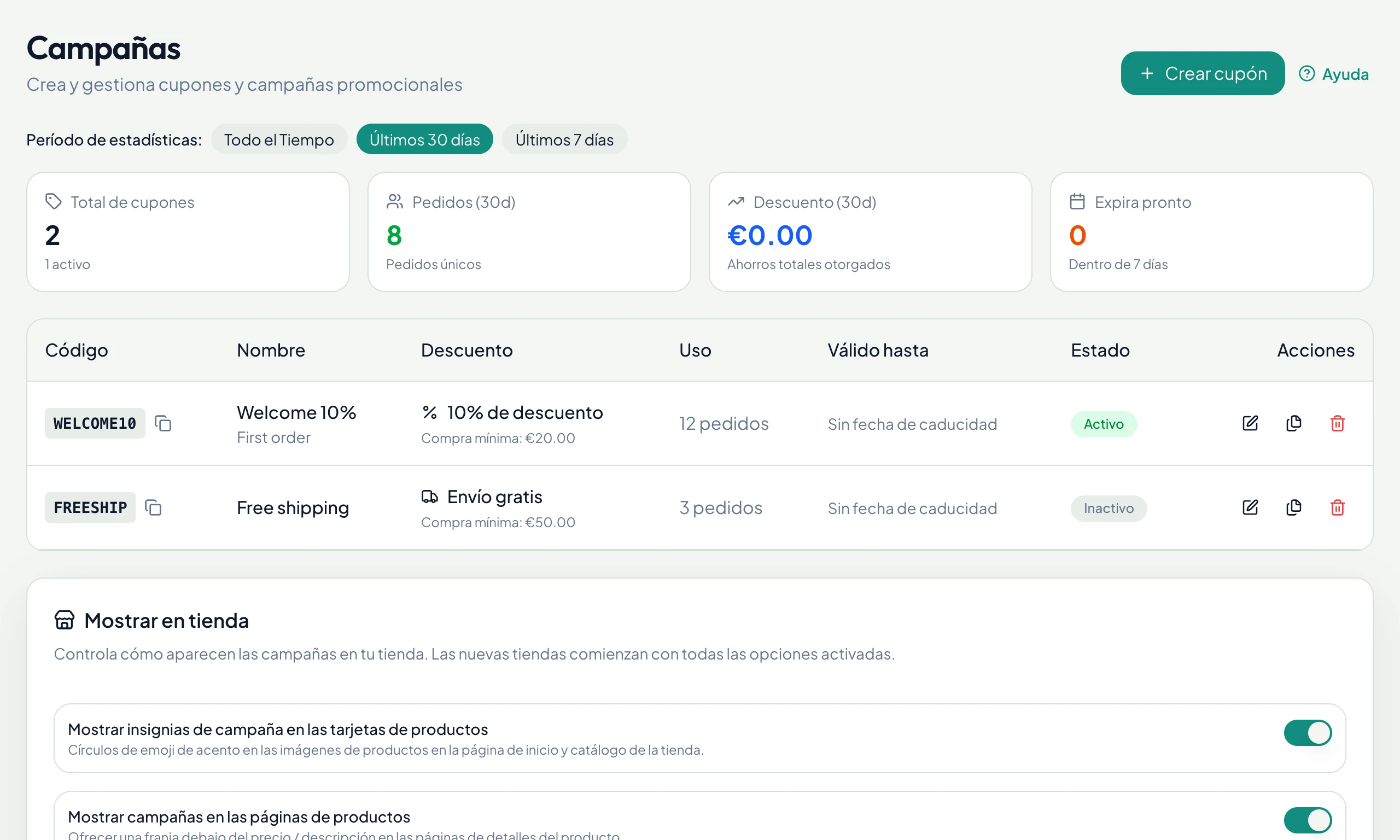Click the 12 pedidos usage cell
Image resolution: width=1400 pixels, height=840 pixels.
coord(724,423)
